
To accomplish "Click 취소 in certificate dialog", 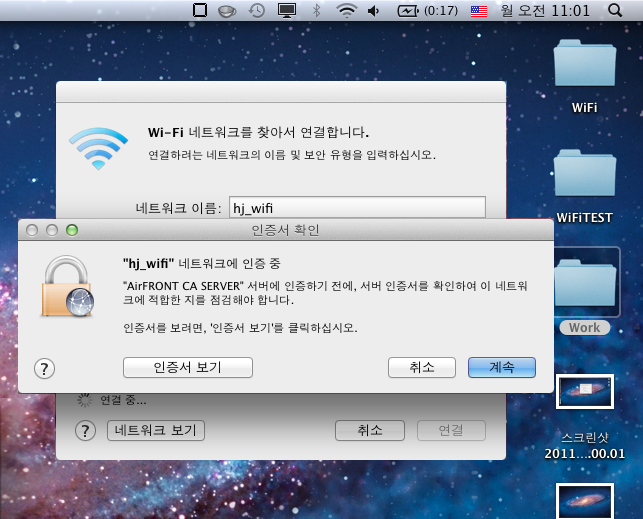I will click(422, 368).
